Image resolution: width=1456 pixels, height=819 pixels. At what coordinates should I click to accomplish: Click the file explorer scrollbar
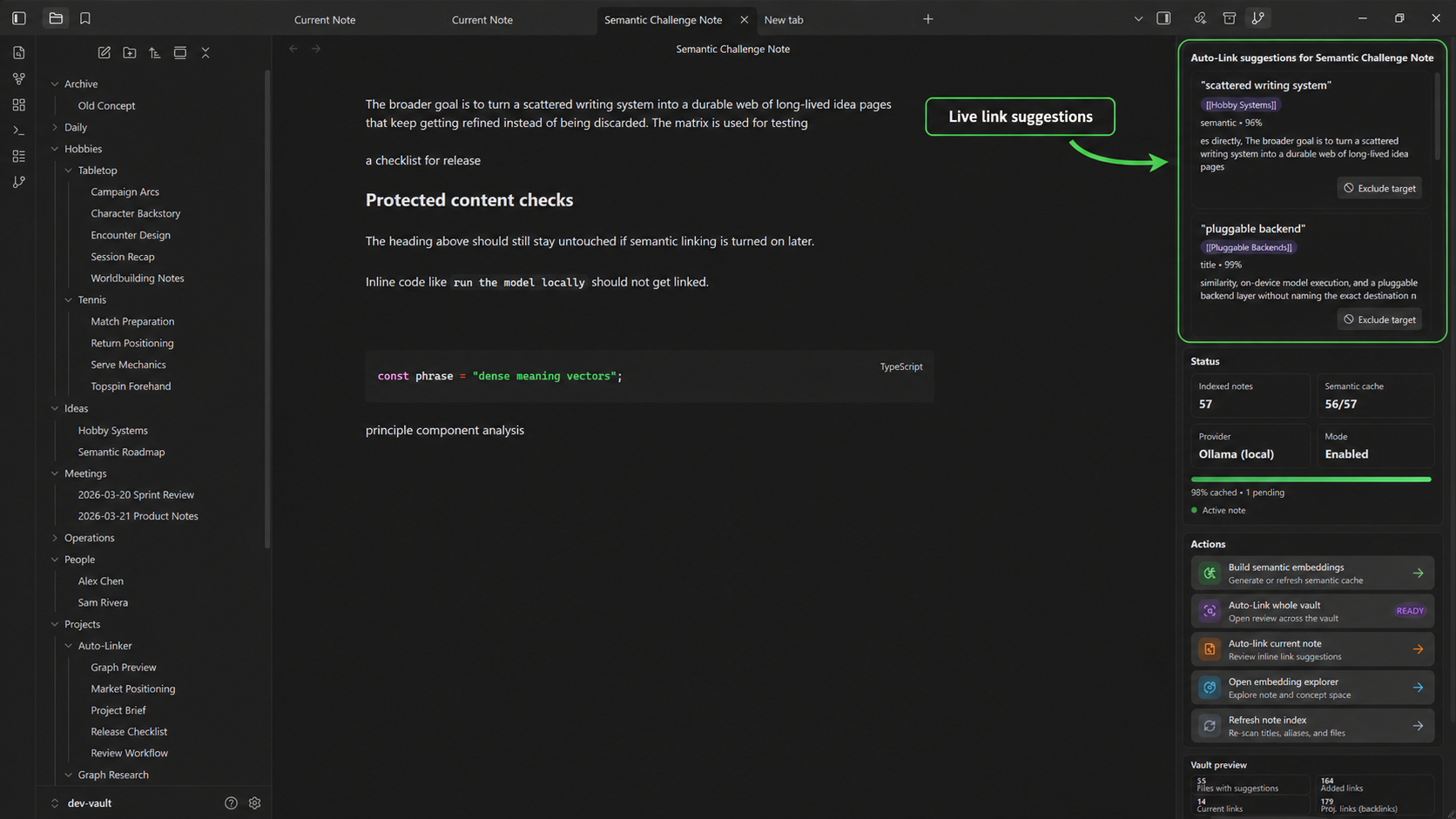tap(267, 309)
